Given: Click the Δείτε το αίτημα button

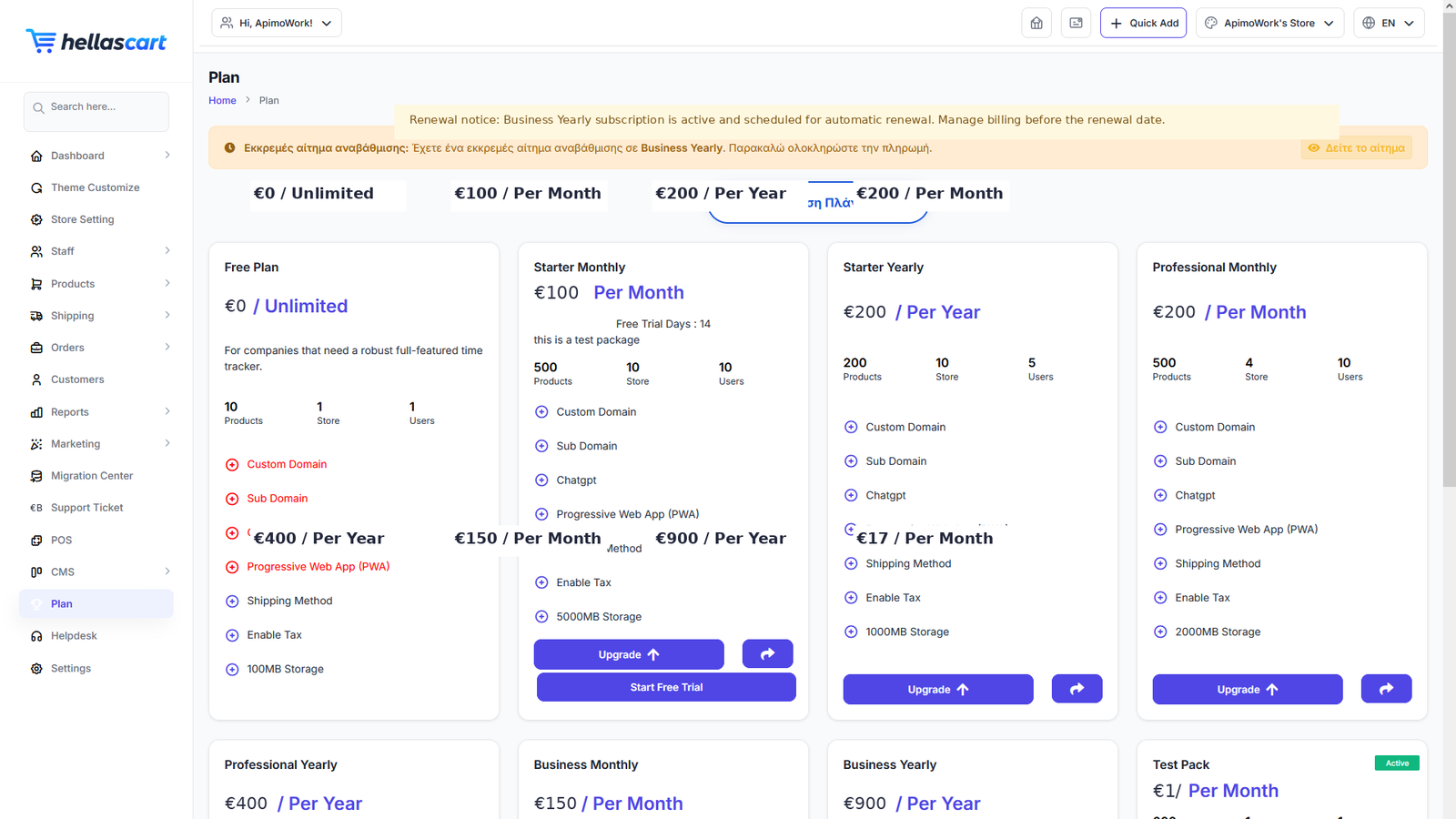Looking at the screenshot, I should [1356, 148].
